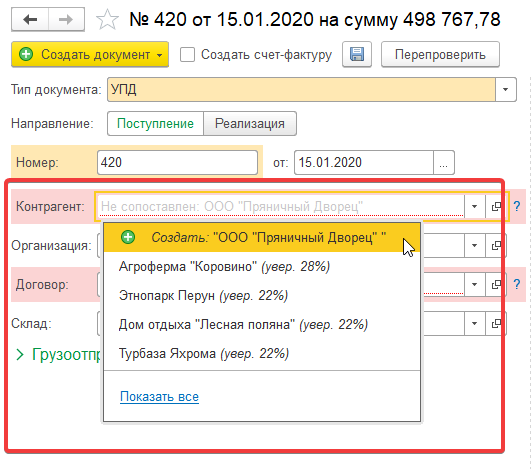The height and width of the screenshot is (473, 531).
Task: Select Турбаза Яхрома from suggestion list
Action: click(x=262, y=353)
